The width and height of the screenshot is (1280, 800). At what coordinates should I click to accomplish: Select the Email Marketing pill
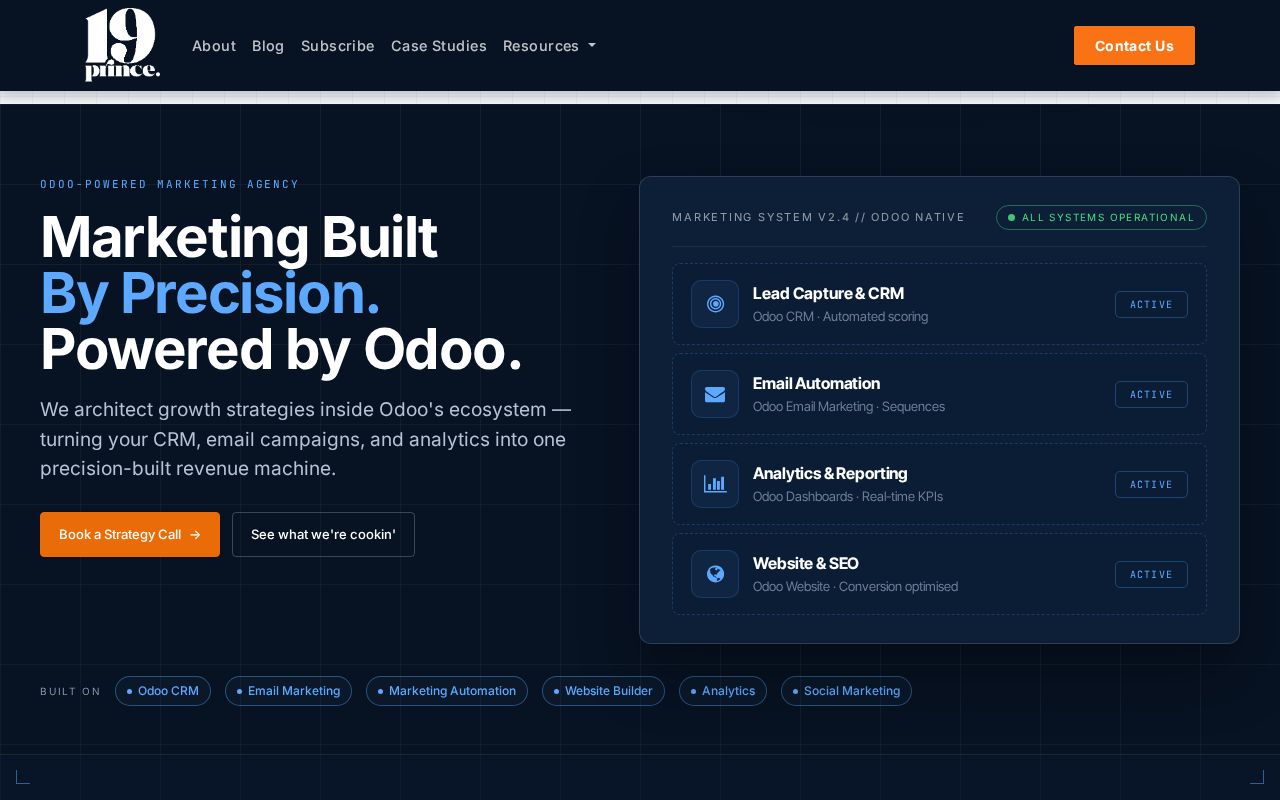288,691
